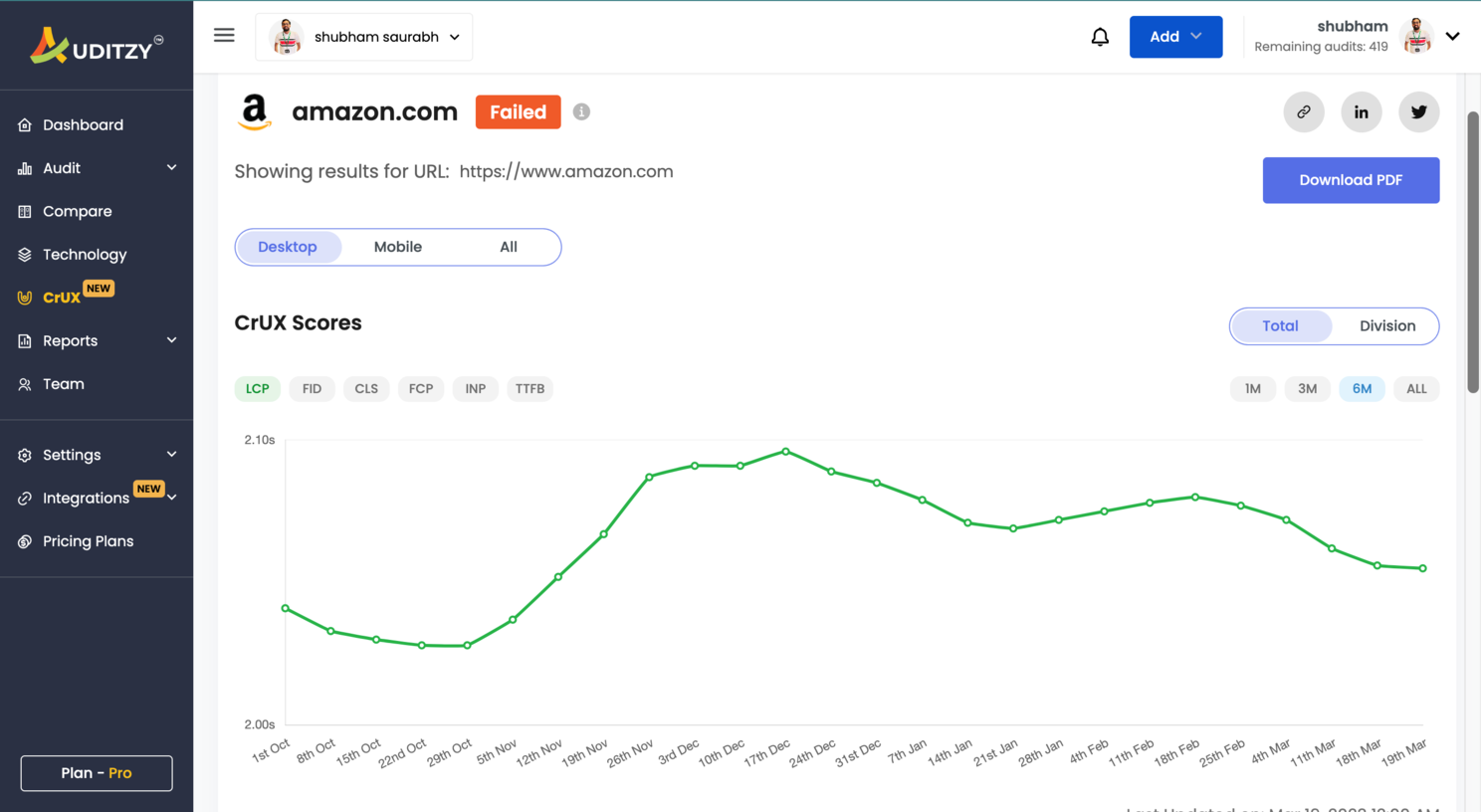This screenshot has width=1481, height=812.
Task: Set time range to 1M
Action: [x=1253, y=389]
